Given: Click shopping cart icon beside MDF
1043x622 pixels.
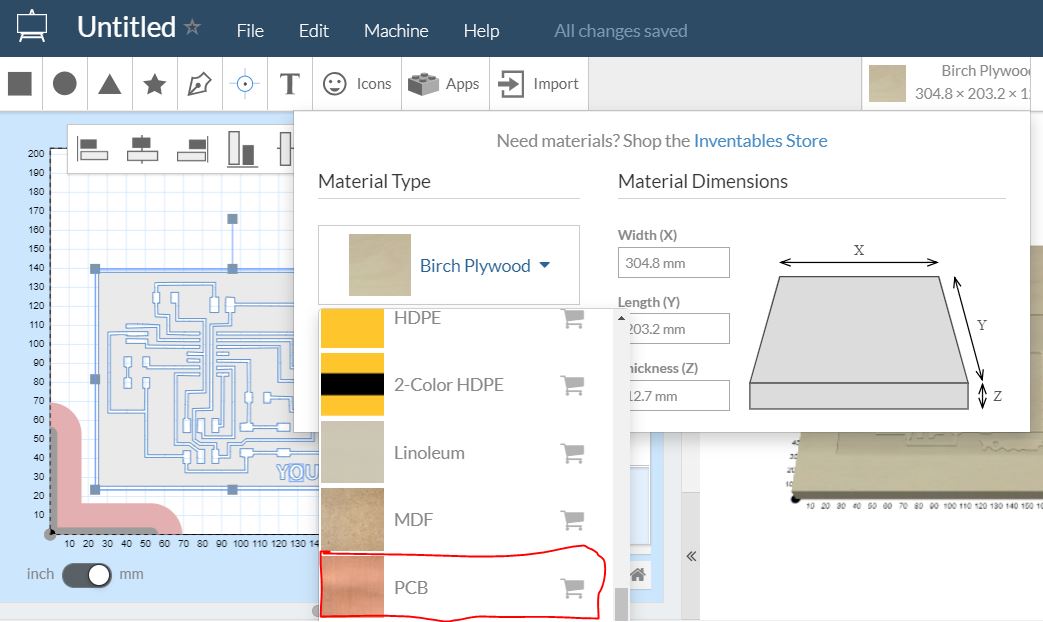Looking at the screenshot, I should click(x=572, y=520).
